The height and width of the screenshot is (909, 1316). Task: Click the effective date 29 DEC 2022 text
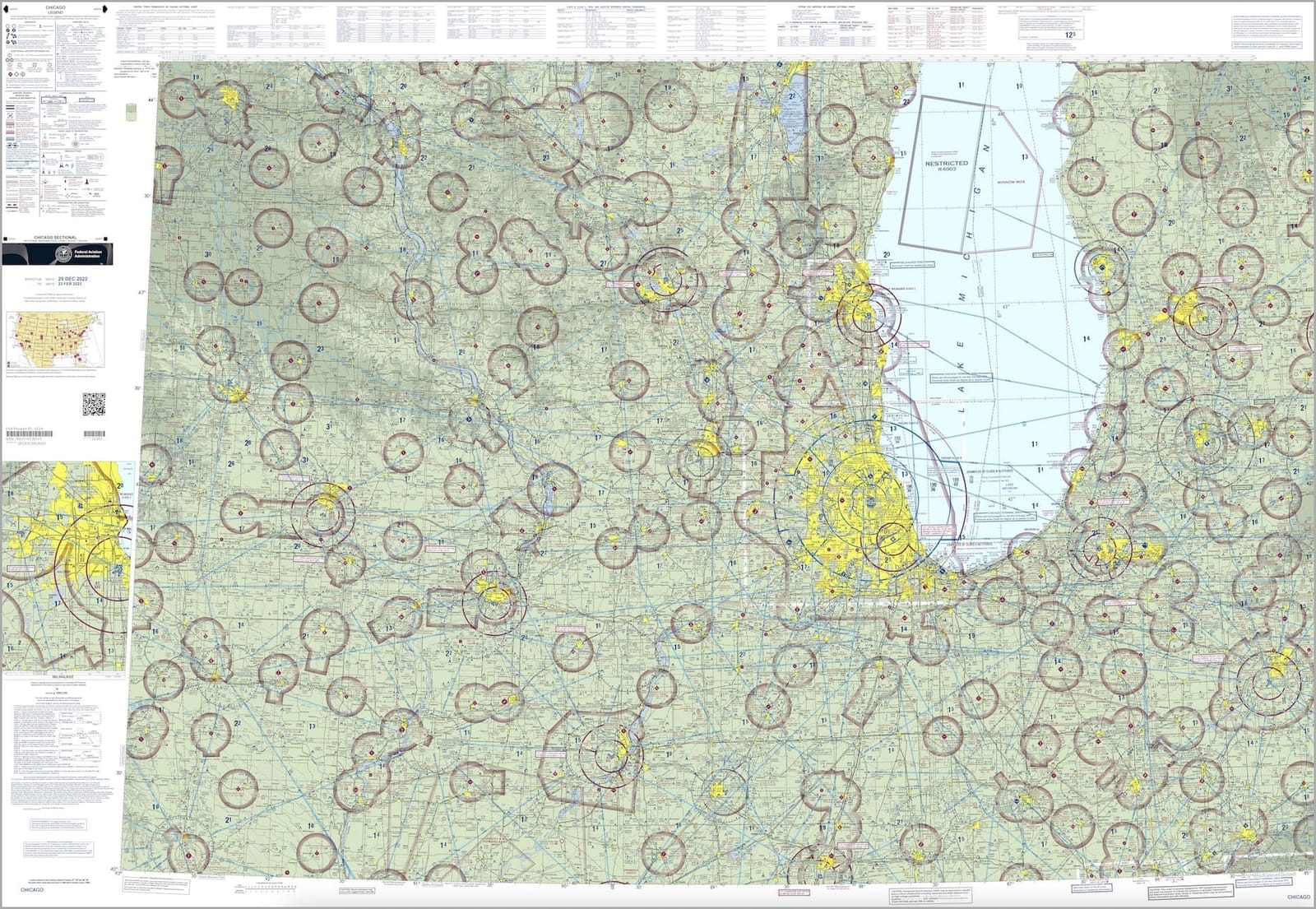tap(73, 279)
